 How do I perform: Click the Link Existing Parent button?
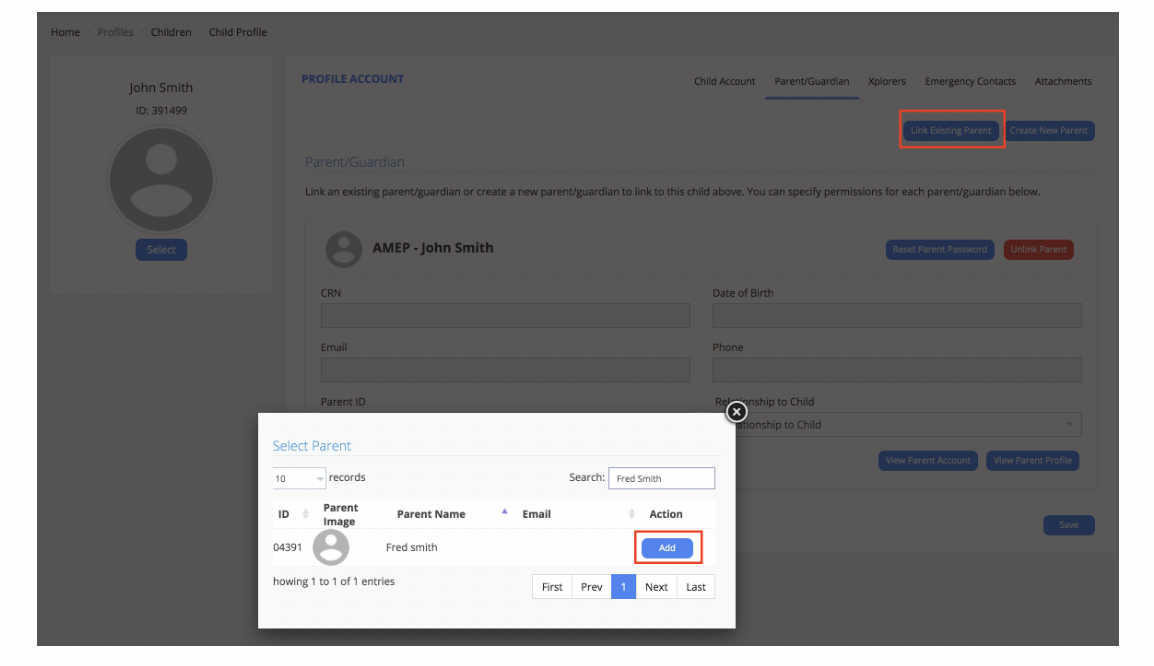(950, 130)
